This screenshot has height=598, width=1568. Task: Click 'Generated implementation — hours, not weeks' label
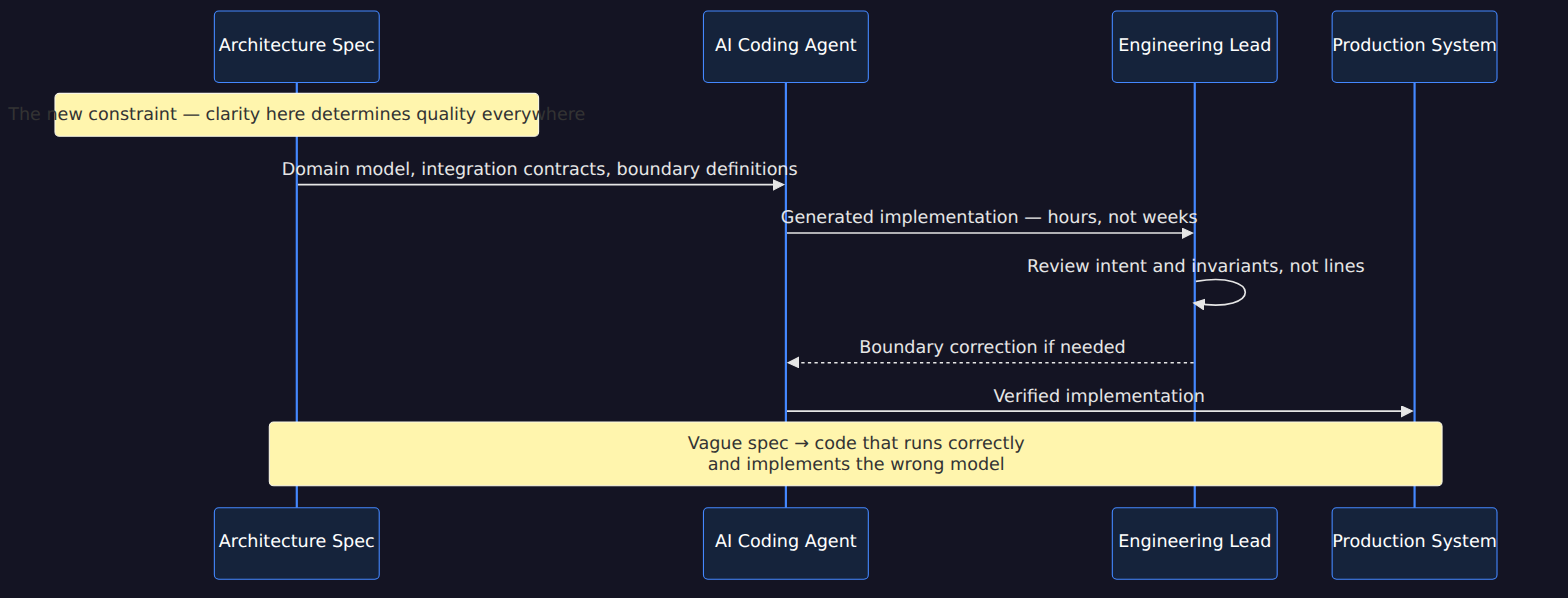989,217
